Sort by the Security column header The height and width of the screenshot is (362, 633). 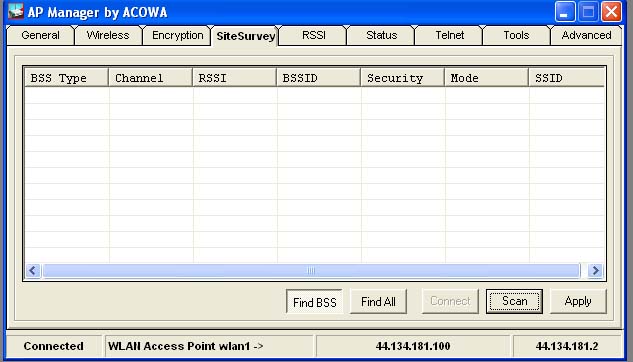(402, 77)
